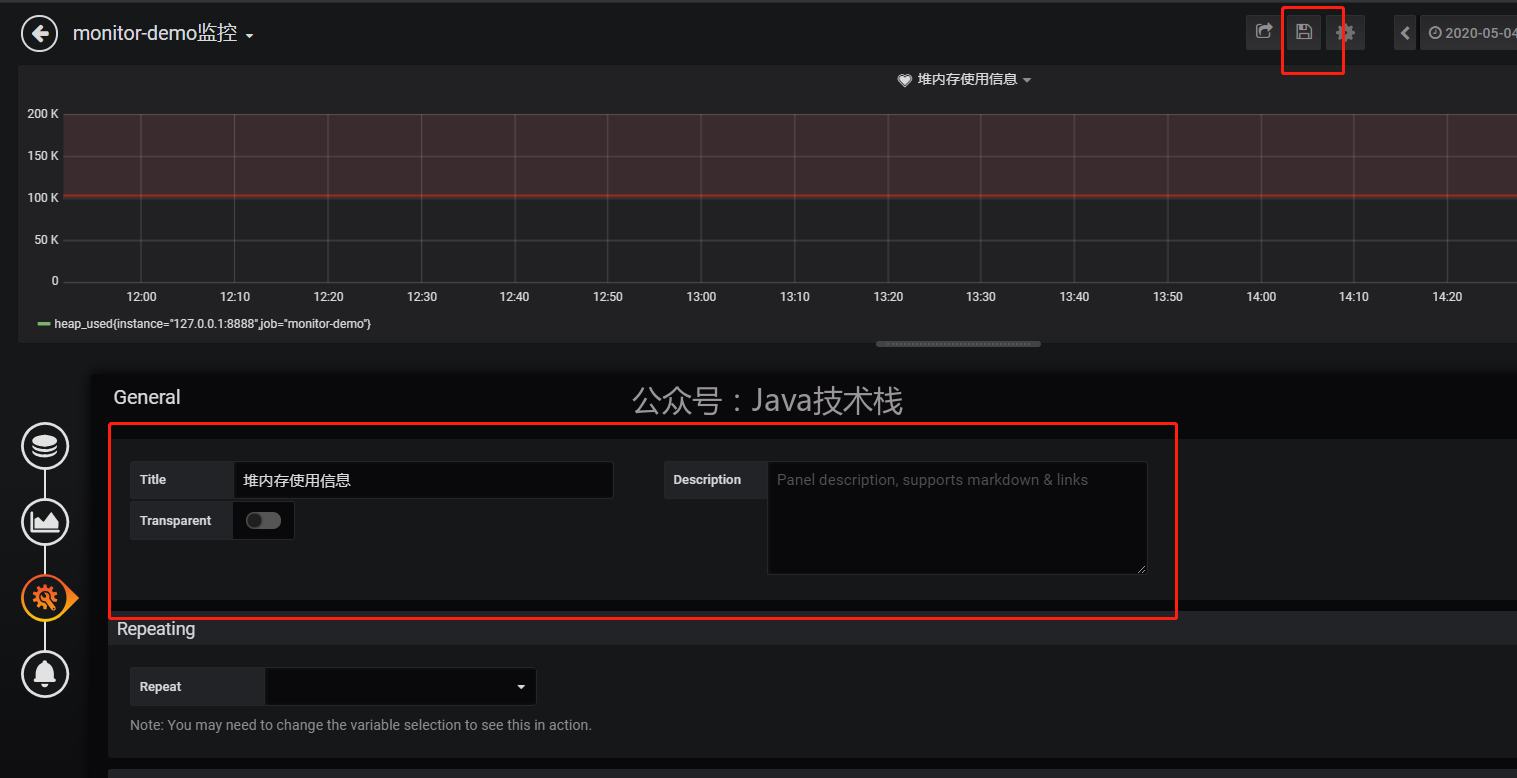
Task: Click the 200 K y-axis label
Action: pos(43,114)
